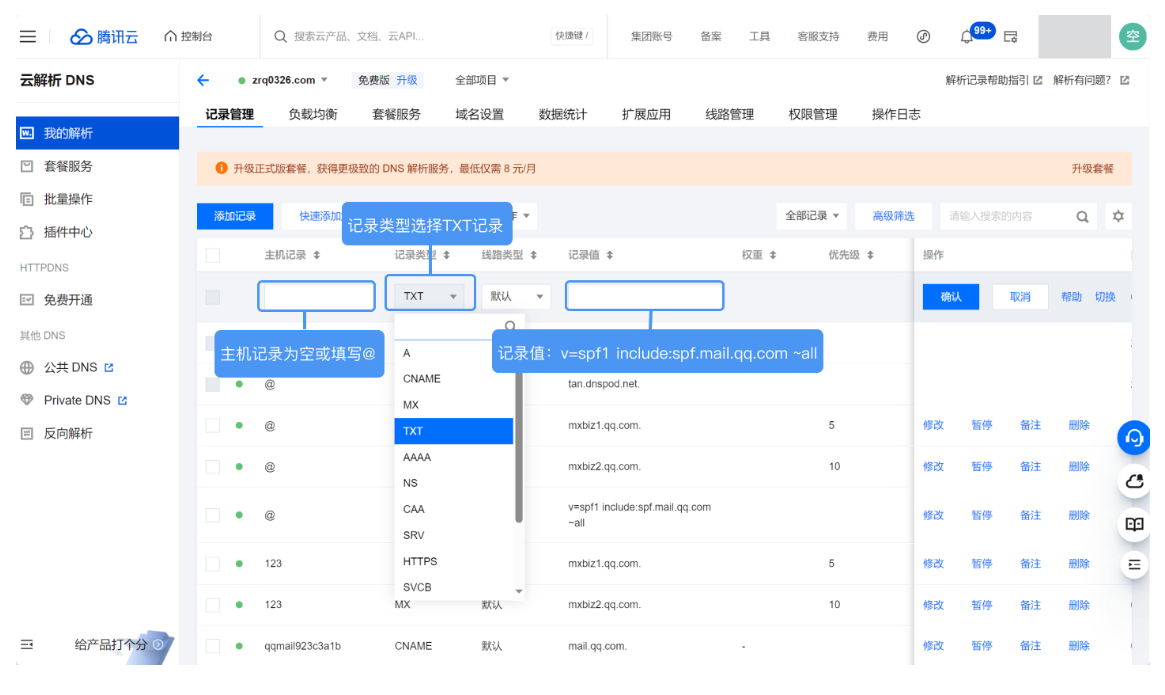Screen dimensions: 1165x695
Task: Click 升级 next to 免费版
Action: coord(406,80)
